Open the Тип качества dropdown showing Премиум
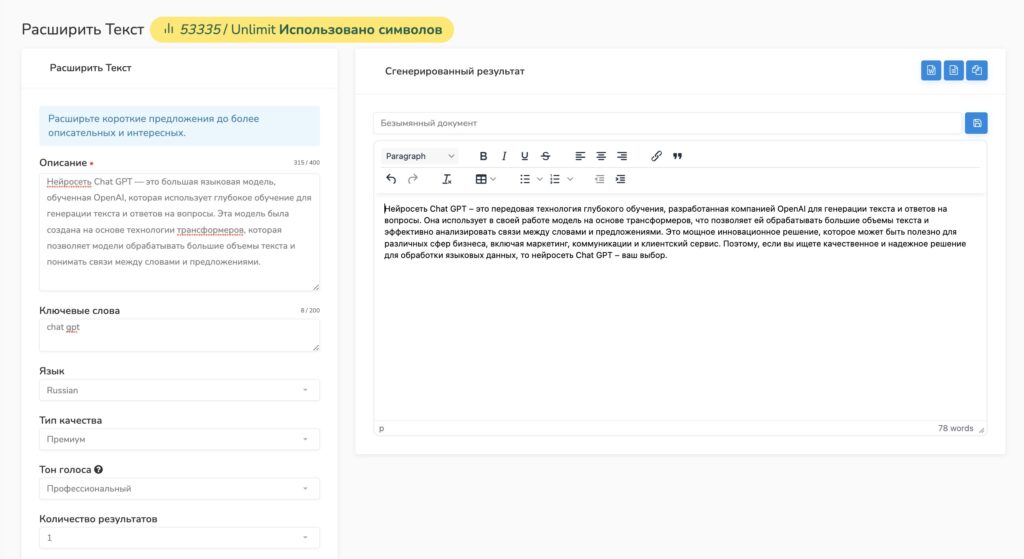This screenshot has height=559, width=1024. pyautogui.click(x=180, y=439)
